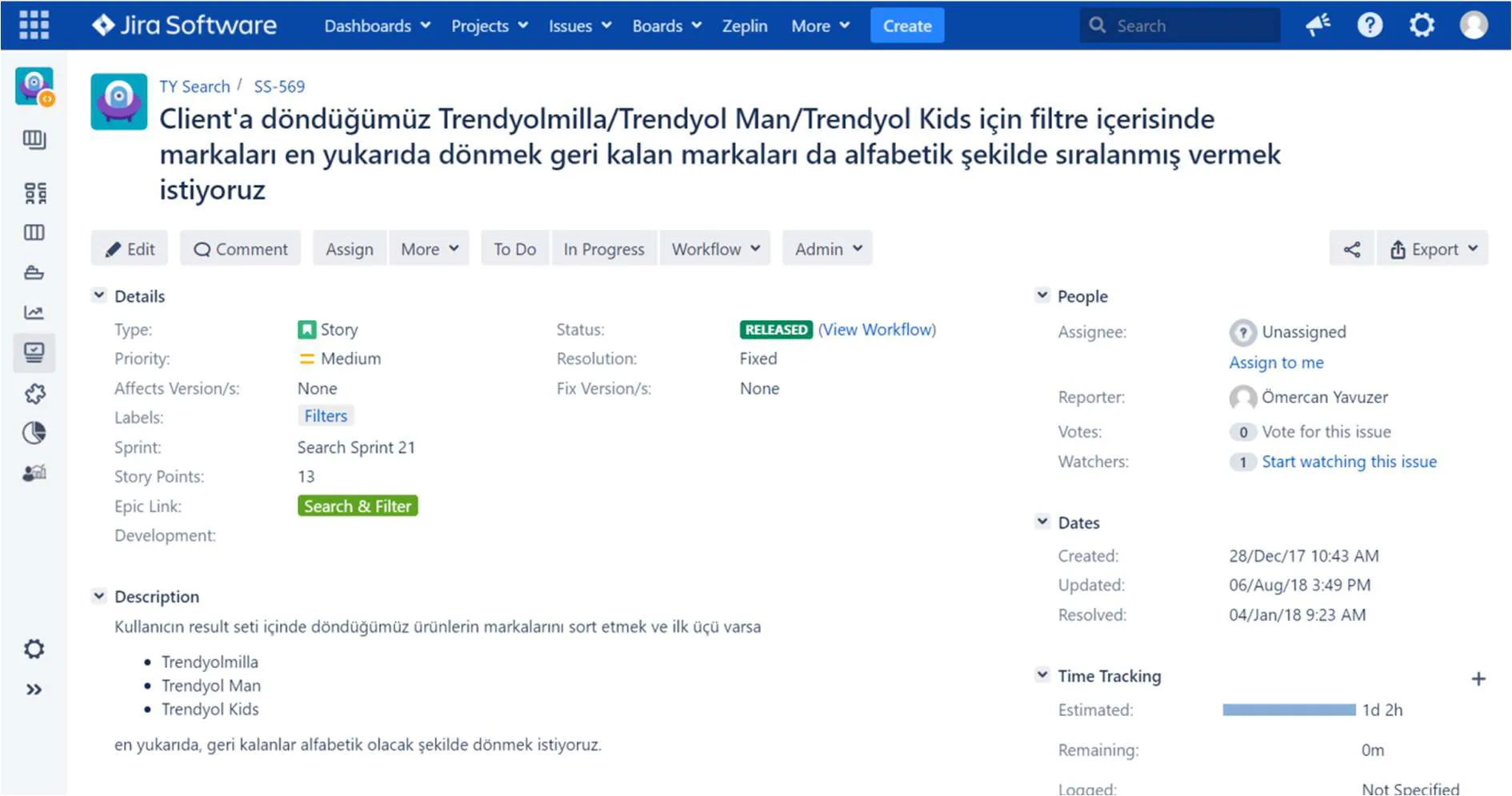Click the View Workflow link
This screenshot has height=796, width=1512.
(877, 330)
